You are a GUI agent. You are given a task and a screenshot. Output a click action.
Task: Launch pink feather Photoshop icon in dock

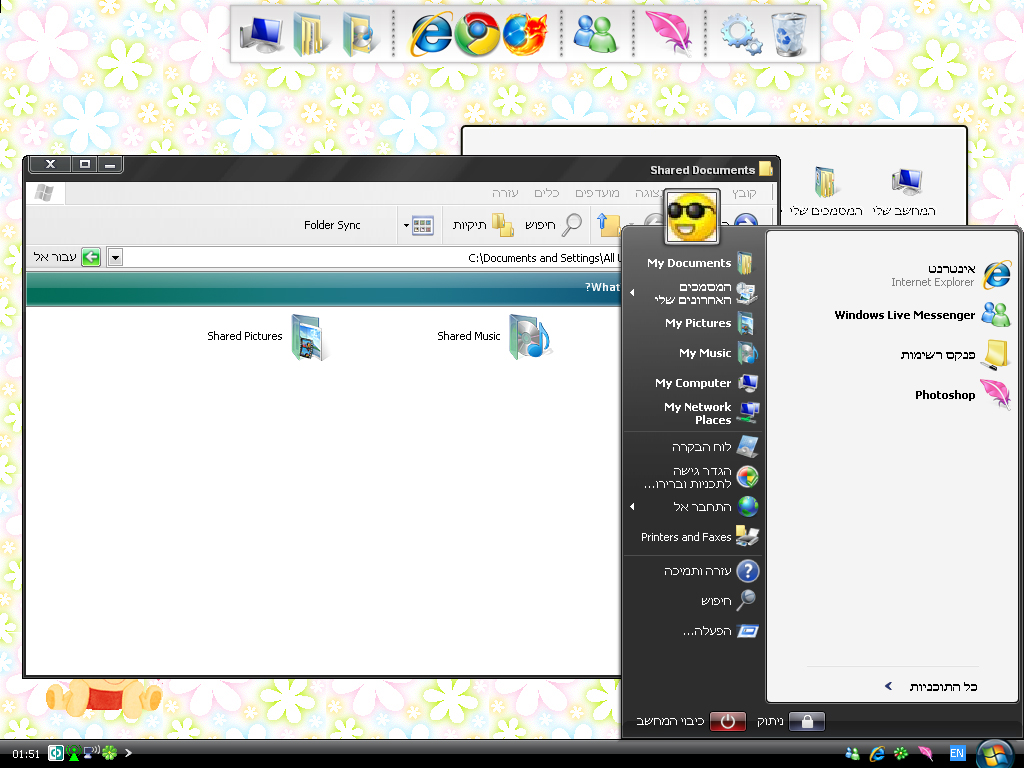(x=669, y=34)
